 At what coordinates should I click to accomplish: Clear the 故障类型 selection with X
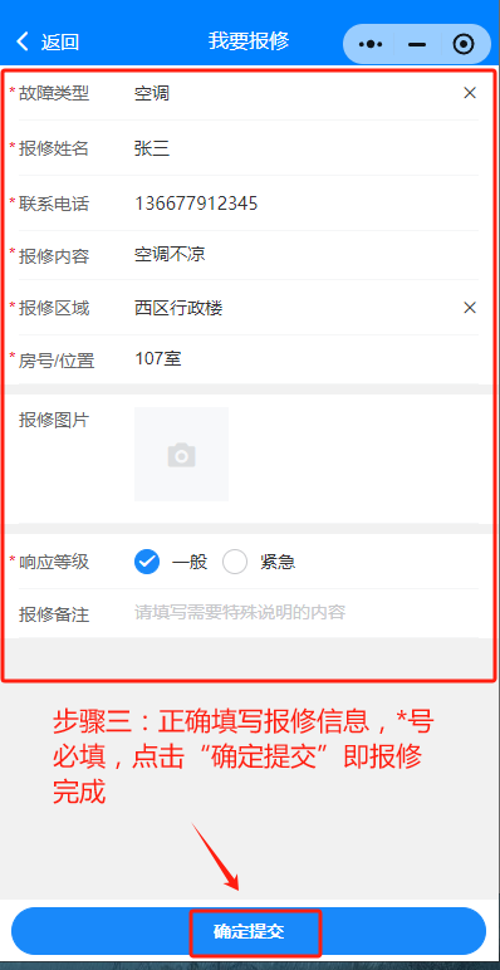470,93
